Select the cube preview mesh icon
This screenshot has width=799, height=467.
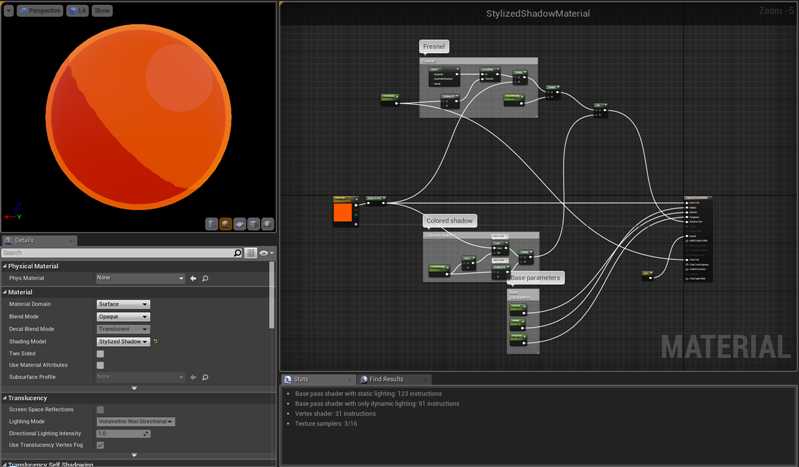tap(253, 224)
